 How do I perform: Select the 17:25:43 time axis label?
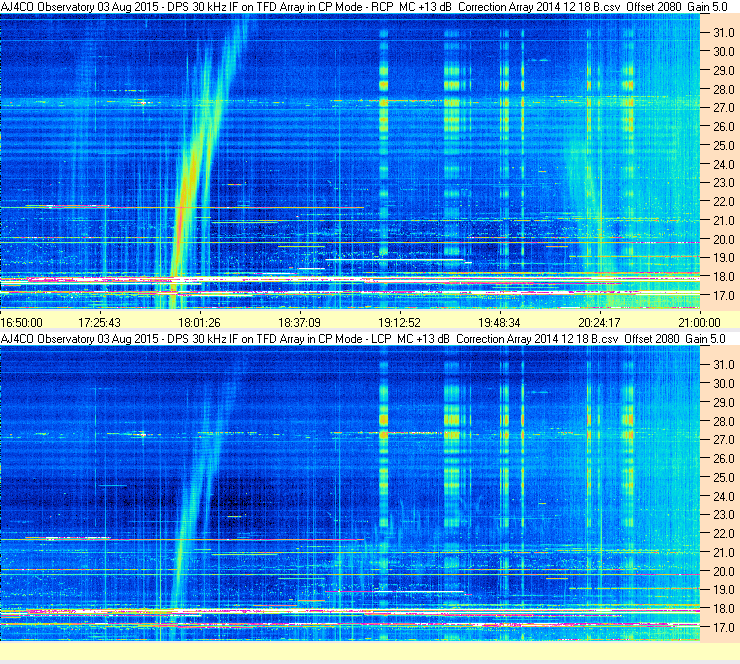click(100, 323)
